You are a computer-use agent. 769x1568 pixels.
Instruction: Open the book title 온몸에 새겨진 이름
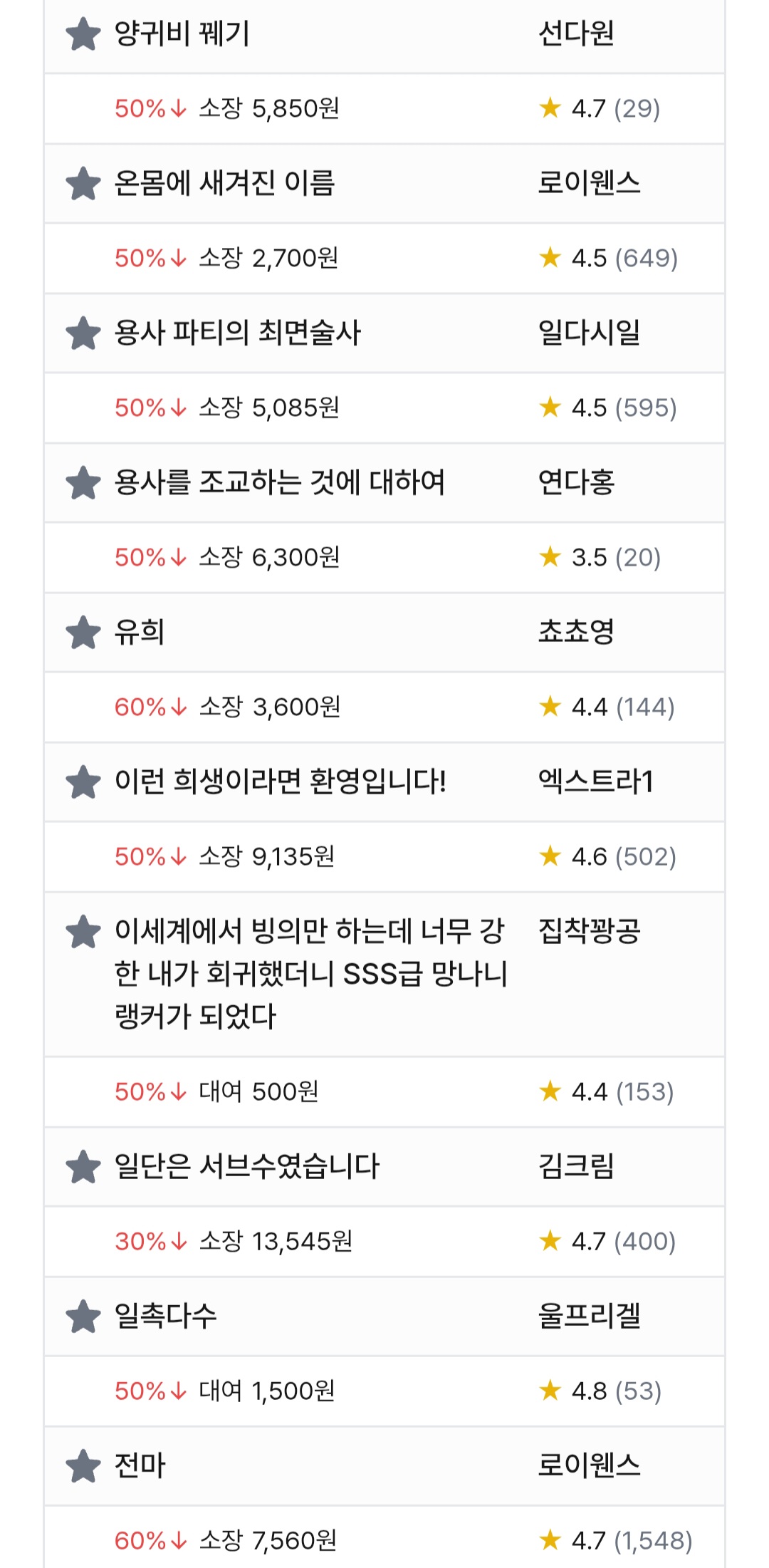tap(224, 184)
